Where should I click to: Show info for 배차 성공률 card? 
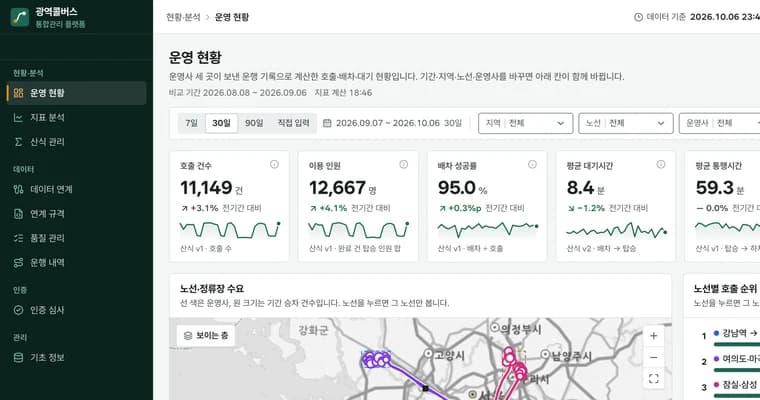pos(532,165)
